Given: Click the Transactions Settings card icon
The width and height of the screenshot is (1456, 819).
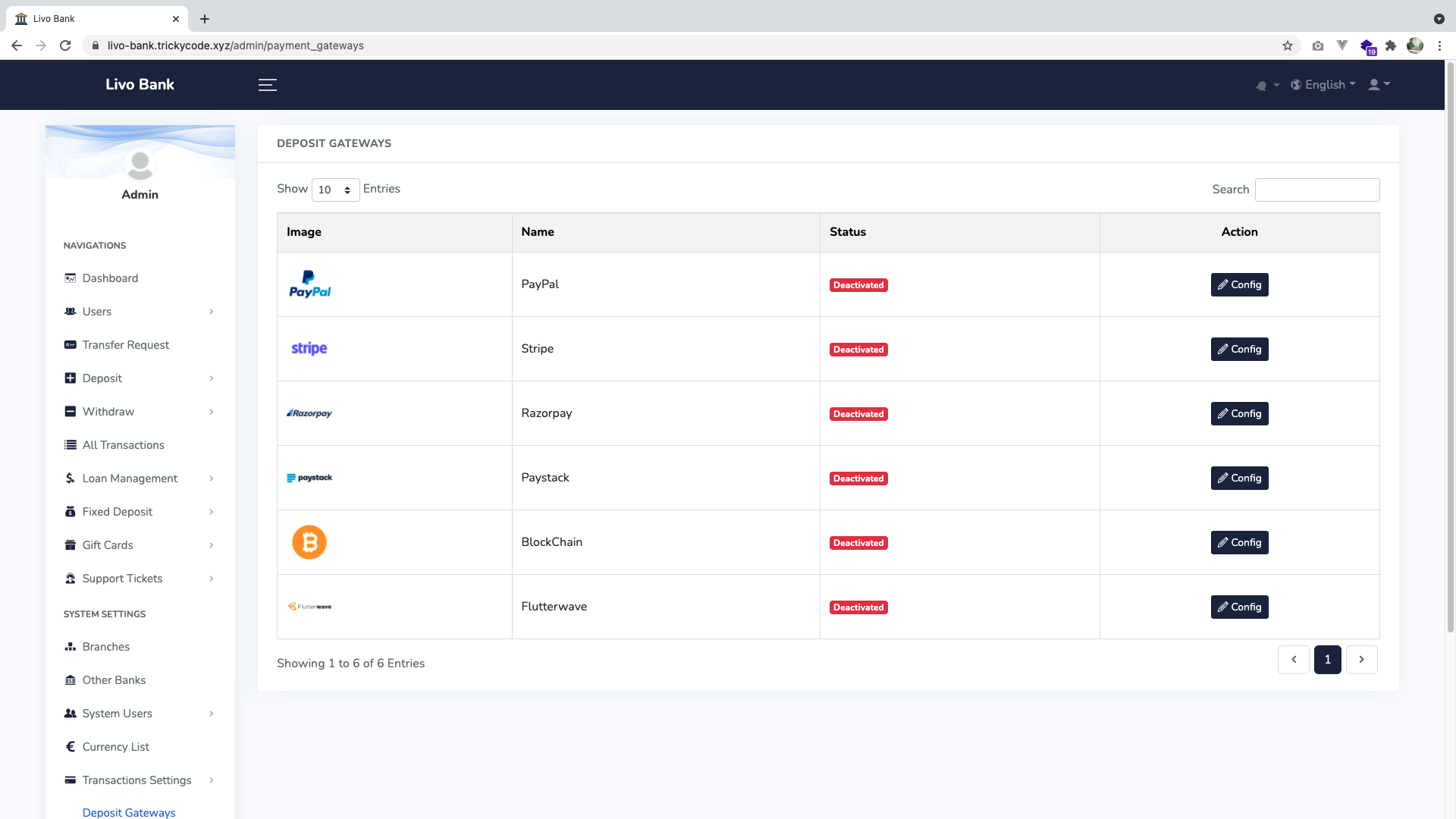Looking at the screenshot, I should 71,780.
